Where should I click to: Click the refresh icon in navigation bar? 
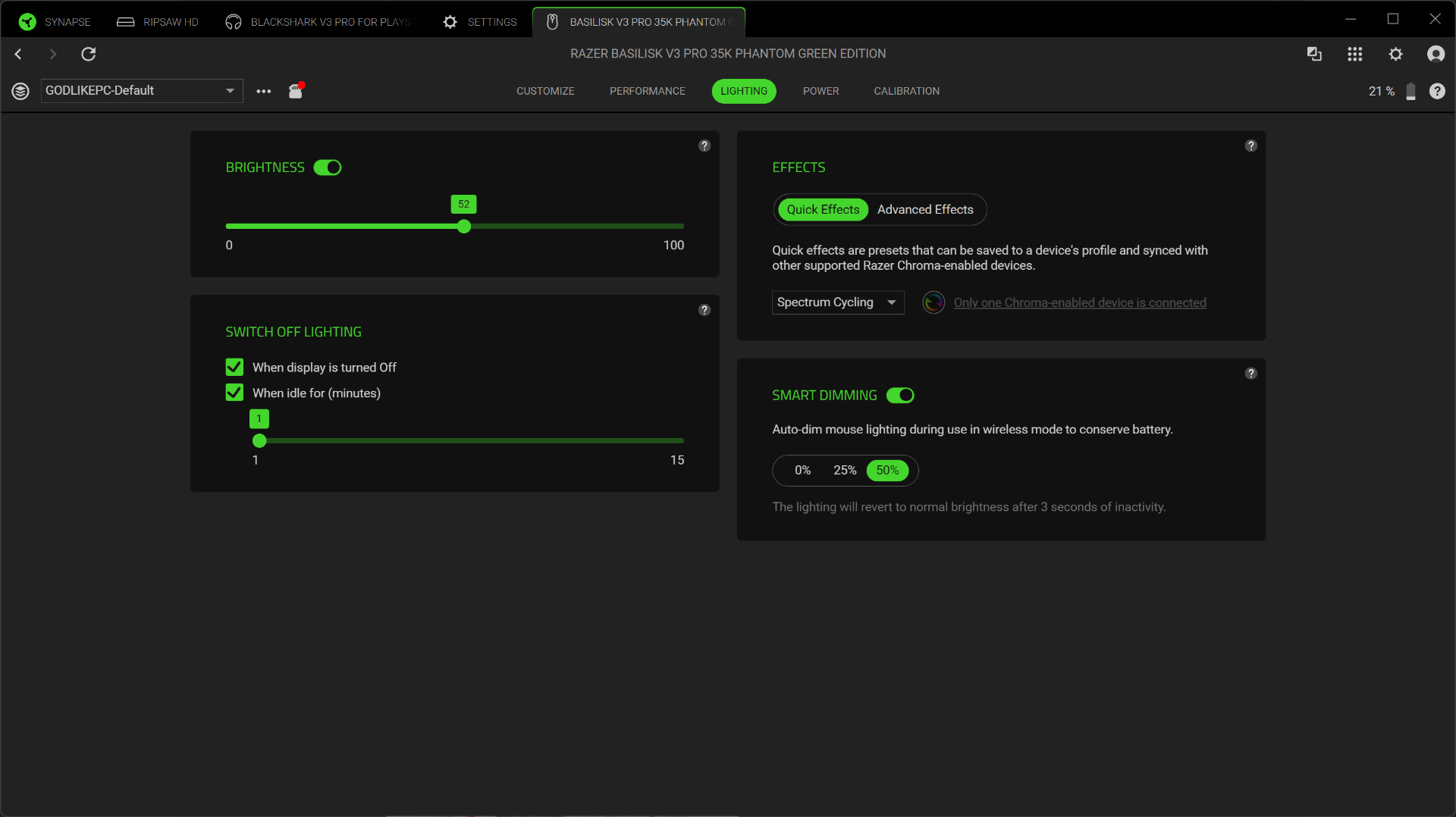(89, 54)
